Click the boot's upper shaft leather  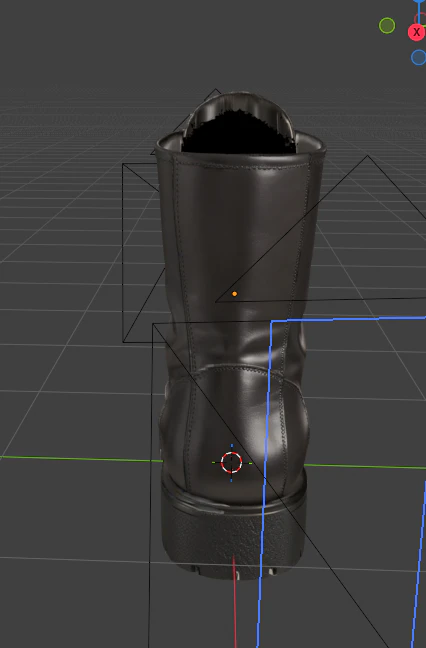(x=238, y=256)
